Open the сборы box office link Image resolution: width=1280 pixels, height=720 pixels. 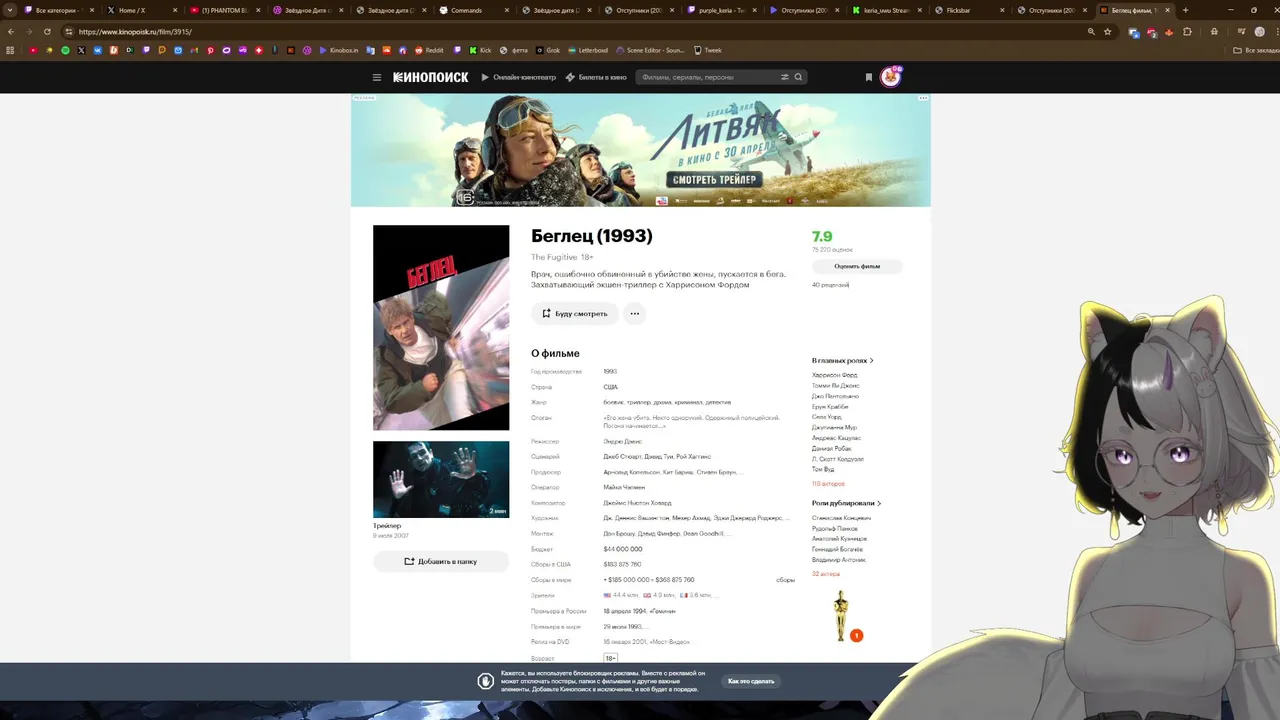click(785, 580)
